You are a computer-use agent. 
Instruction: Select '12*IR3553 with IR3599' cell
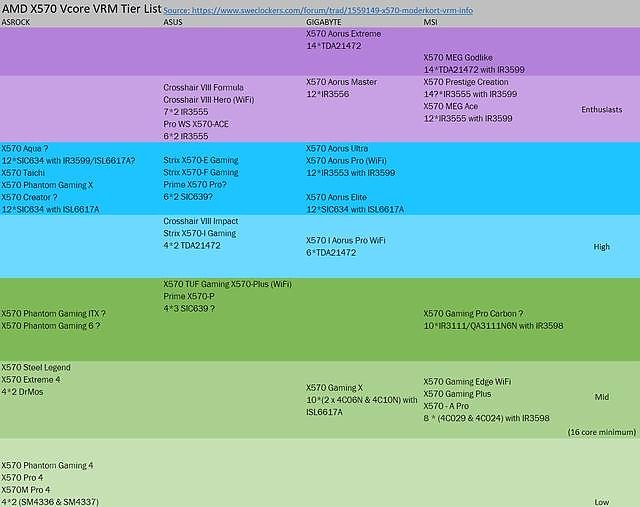[351, 173]
